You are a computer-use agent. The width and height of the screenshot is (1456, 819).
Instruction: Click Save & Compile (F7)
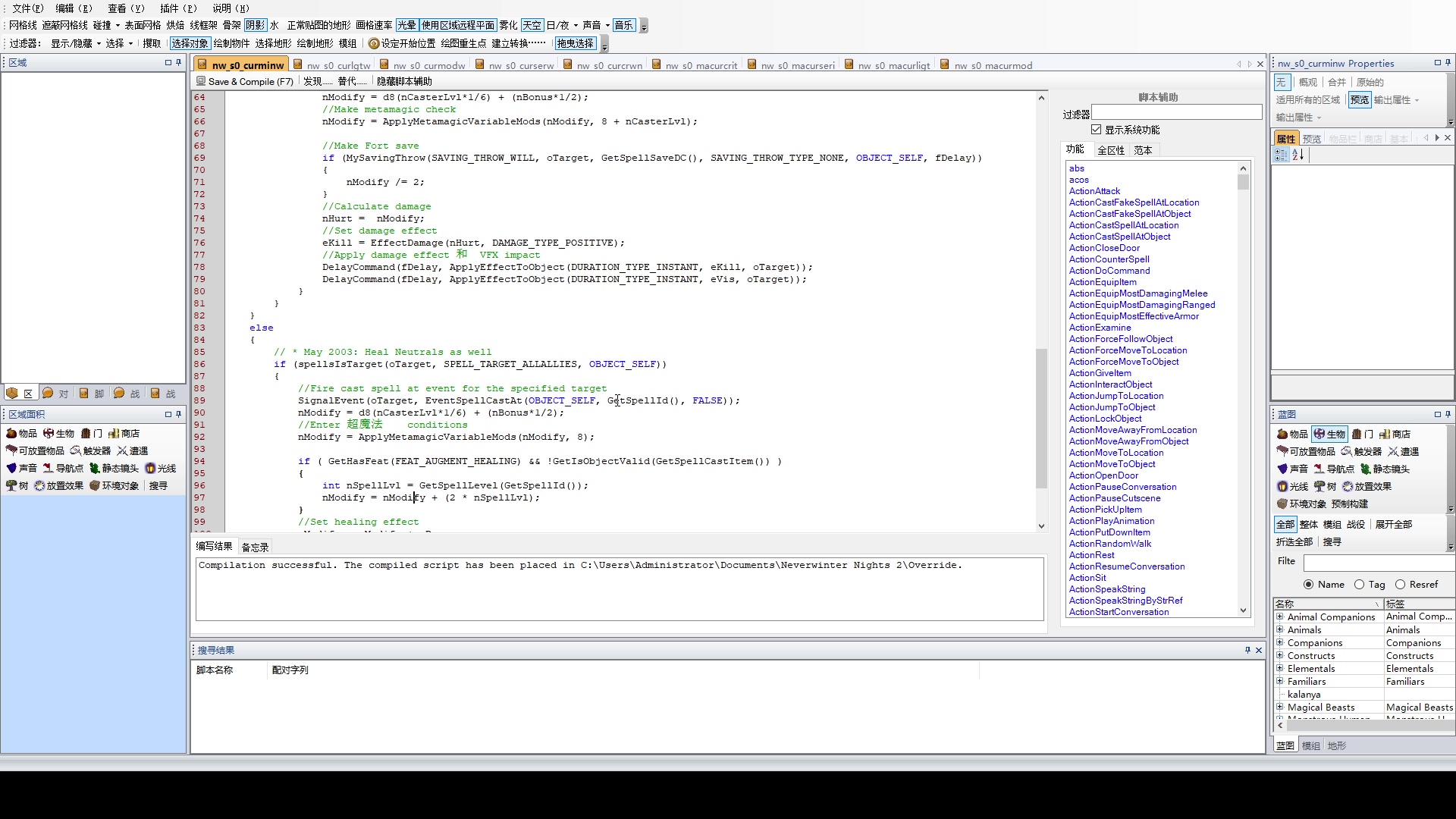pos(244,81)
